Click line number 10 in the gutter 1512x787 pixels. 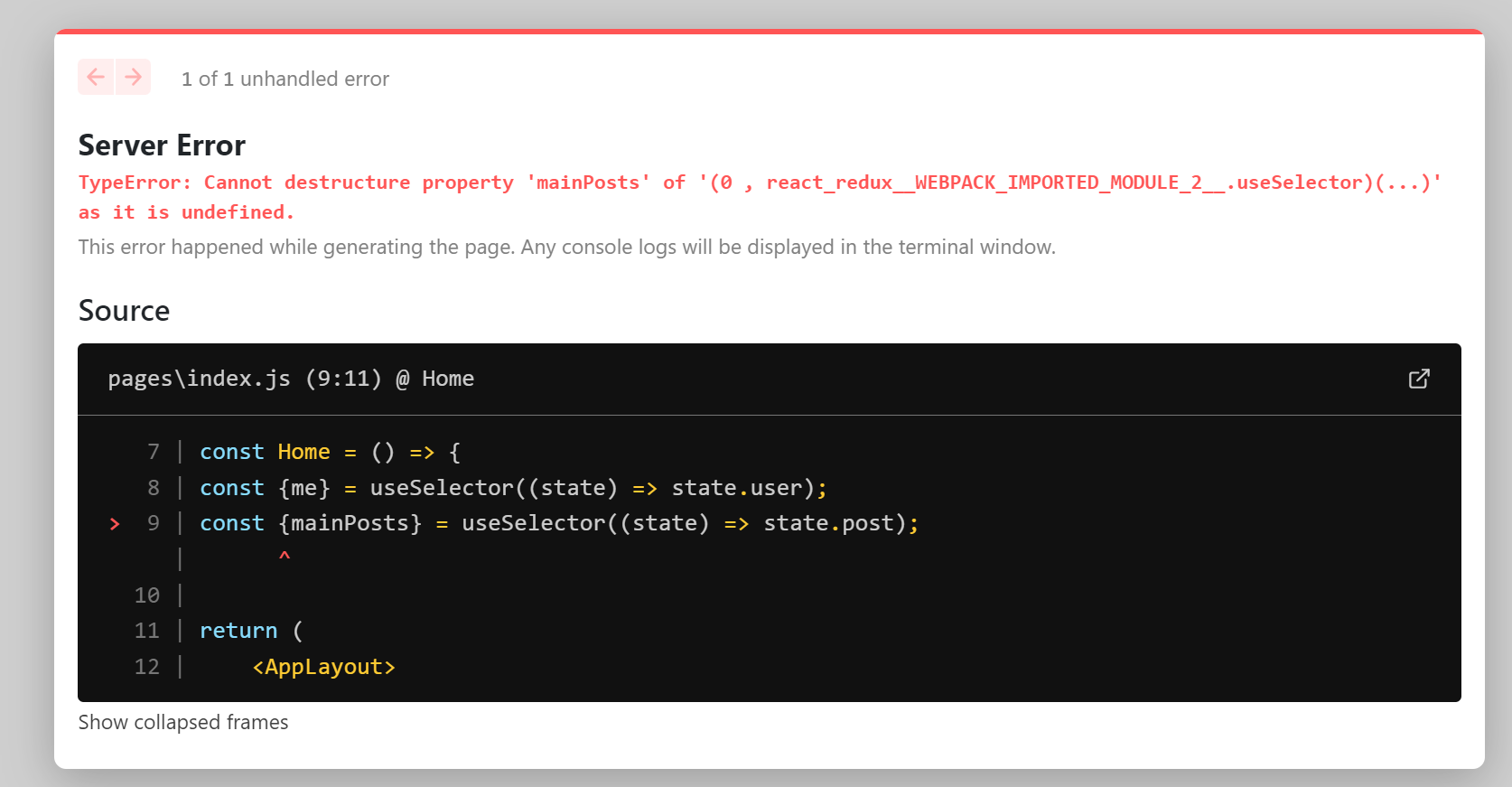point(147,595)
